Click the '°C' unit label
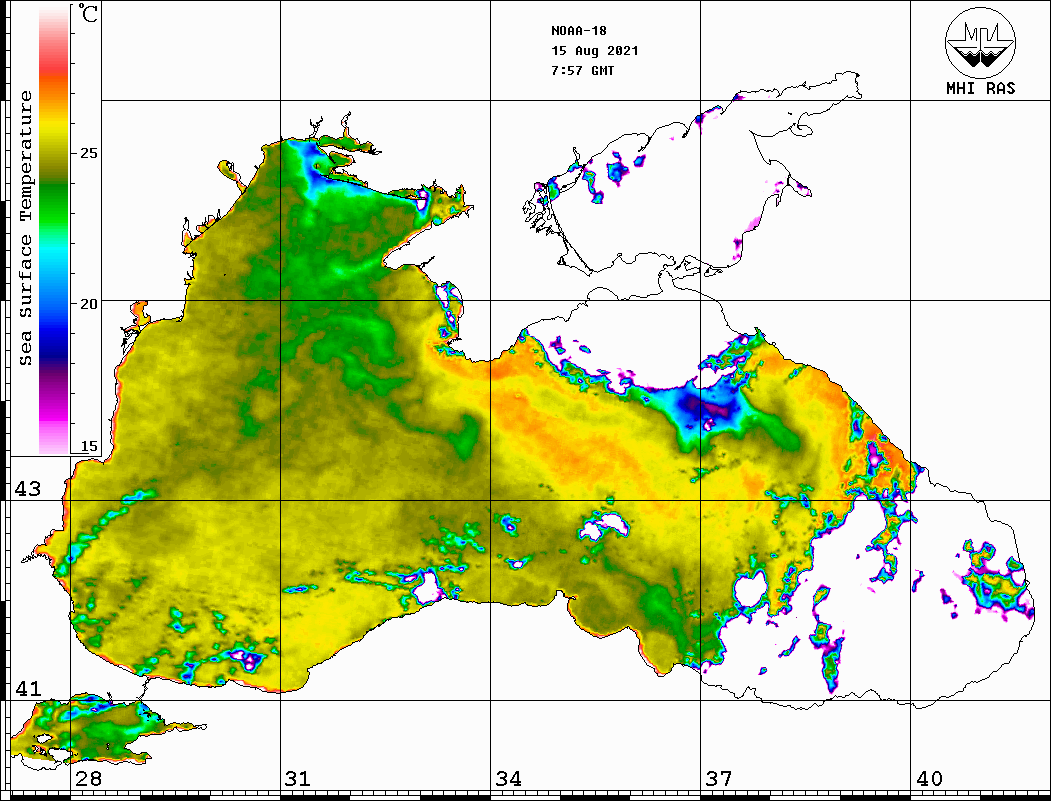This screenshot has width=1051, height=801. tap(88, 13)
